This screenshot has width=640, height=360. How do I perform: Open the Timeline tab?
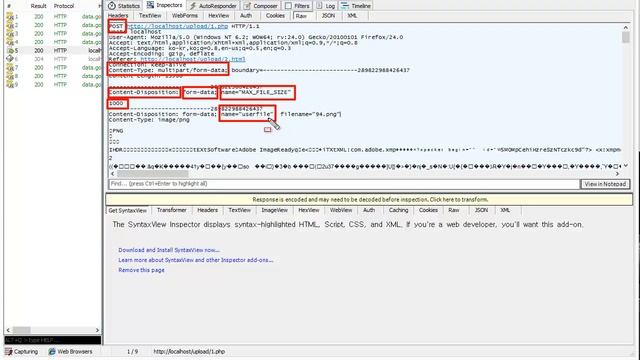click(356, 6)
